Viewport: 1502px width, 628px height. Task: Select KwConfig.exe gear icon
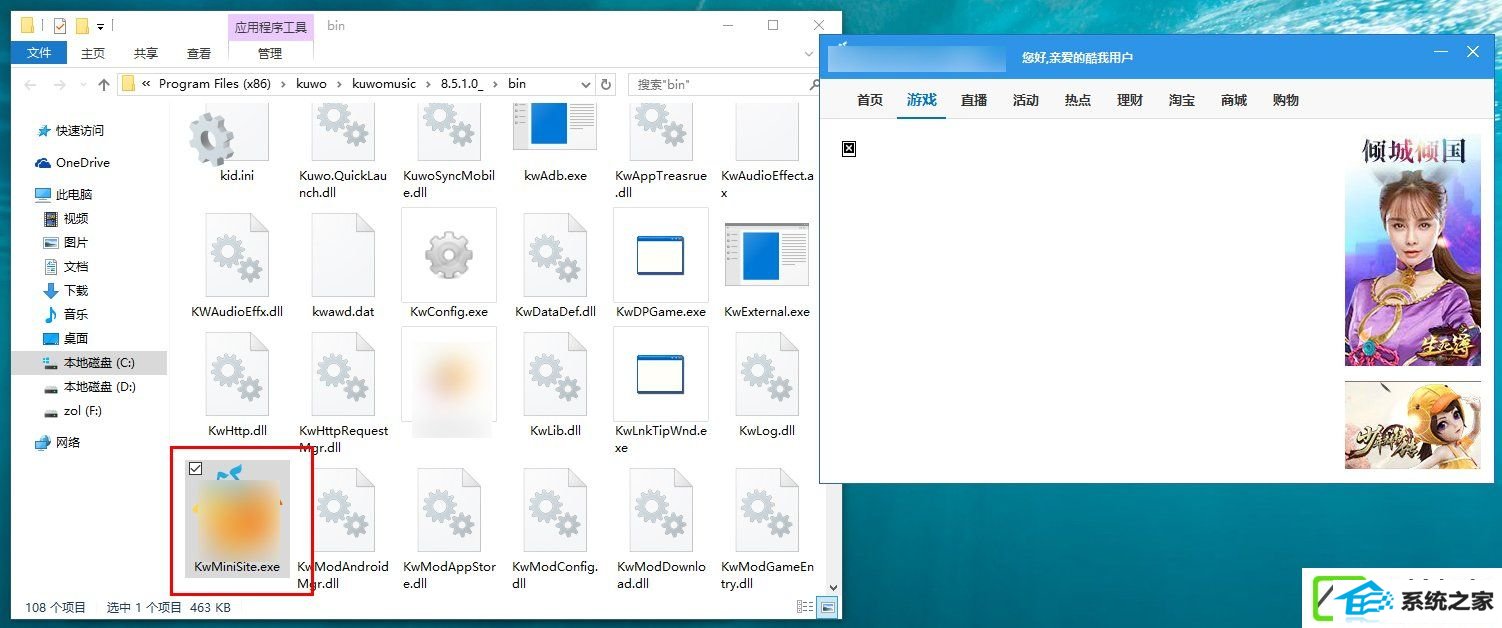449,255
